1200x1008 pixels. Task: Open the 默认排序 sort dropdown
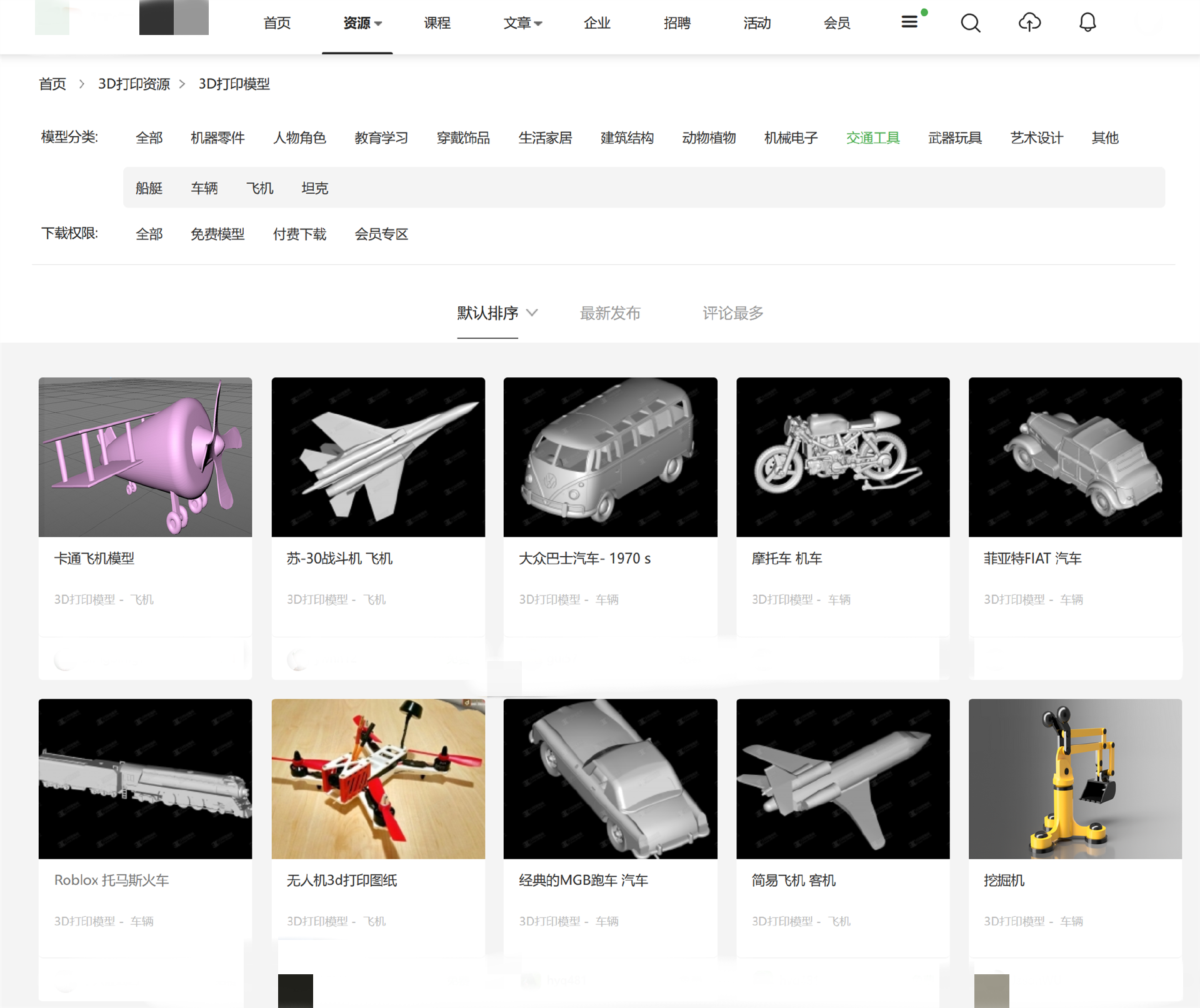click(x=496, y=312)
